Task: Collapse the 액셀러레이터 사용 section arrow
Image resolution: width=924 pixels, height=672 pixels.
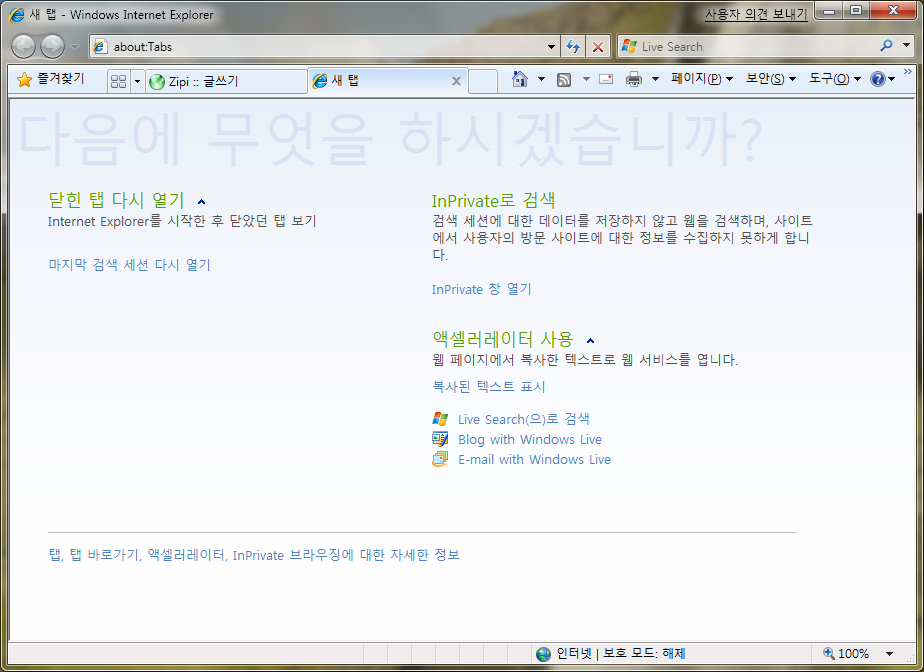Action: 590,340
